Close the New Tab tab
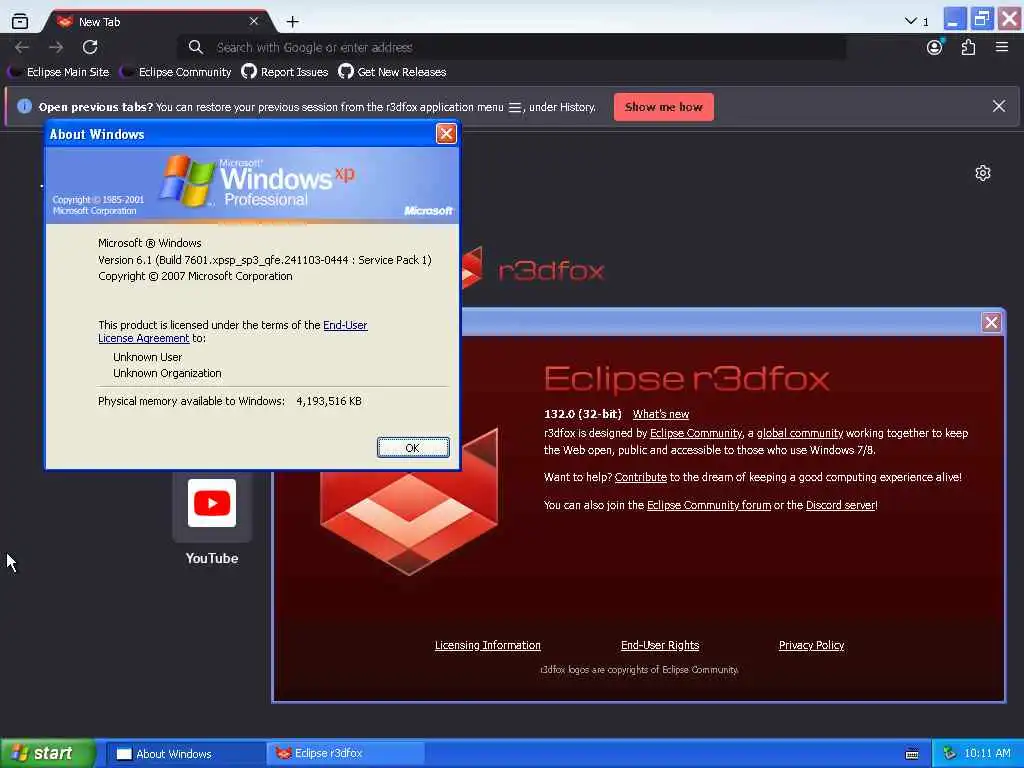The width and height of the screenshot is (1024, 768). pos(254,22)
